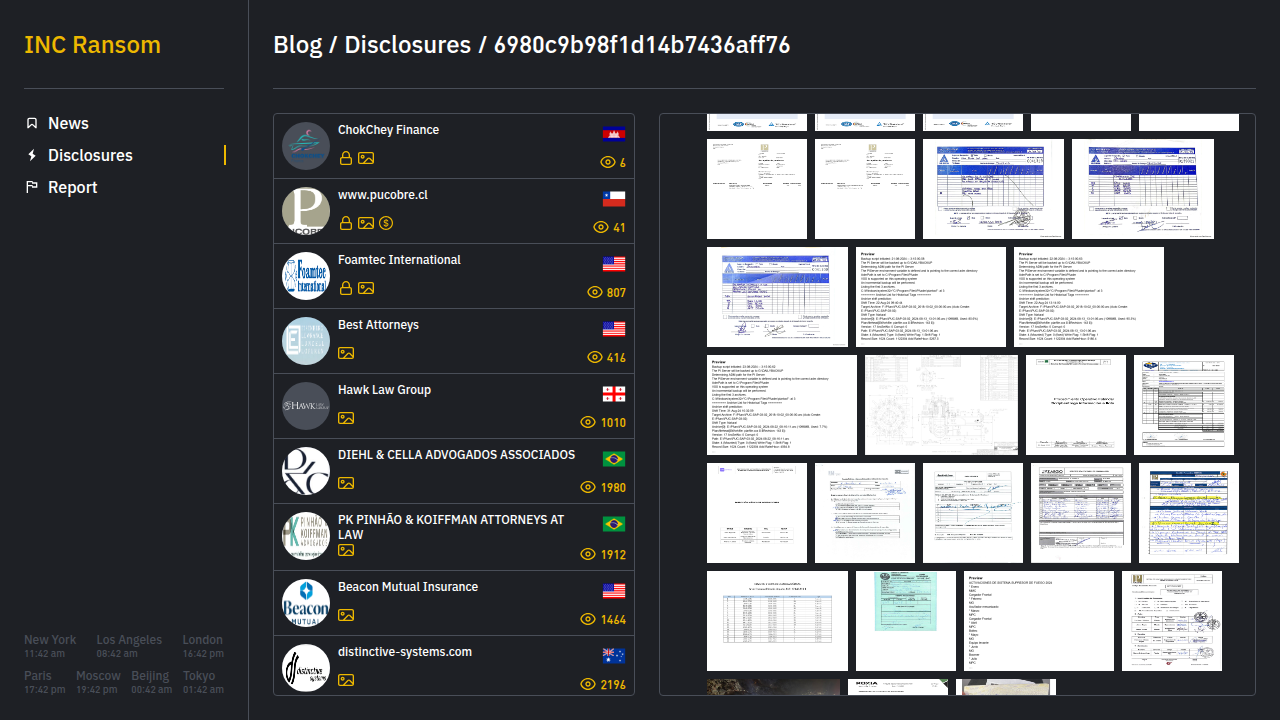
Task: Click the INC Ransom site title
Action: (92, 45)
